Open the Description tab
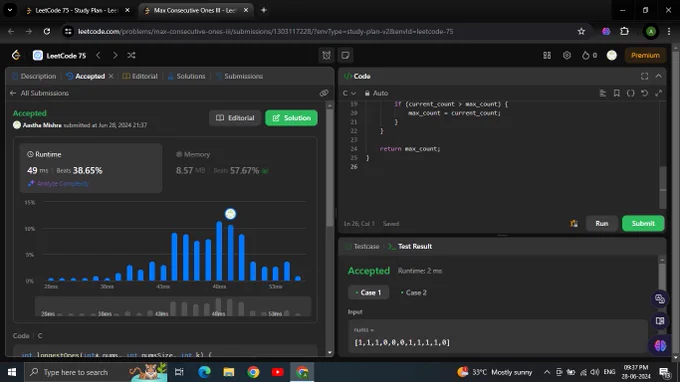Screen dimensions: 680x382 point(34,76)
